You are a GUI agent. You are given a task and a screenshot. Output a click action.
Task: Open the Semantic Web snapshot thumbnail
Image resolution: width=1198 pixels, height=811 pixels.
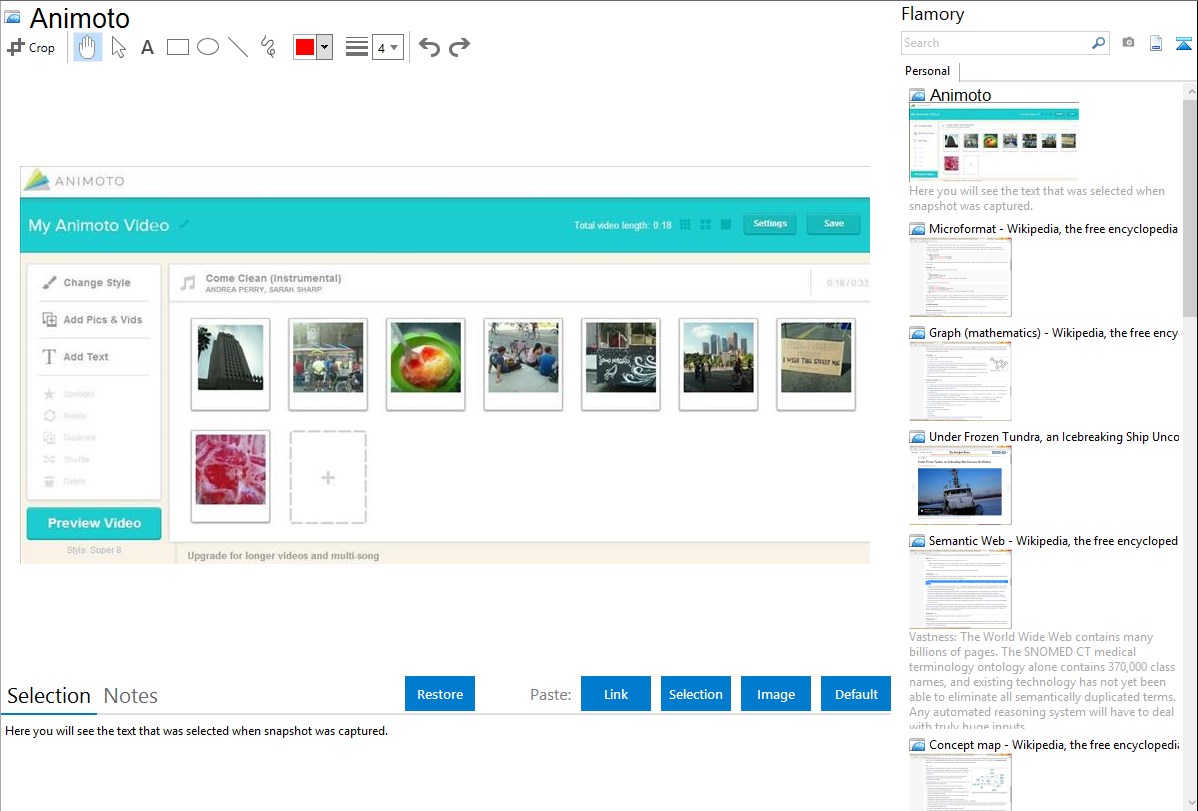pos(960,589)
